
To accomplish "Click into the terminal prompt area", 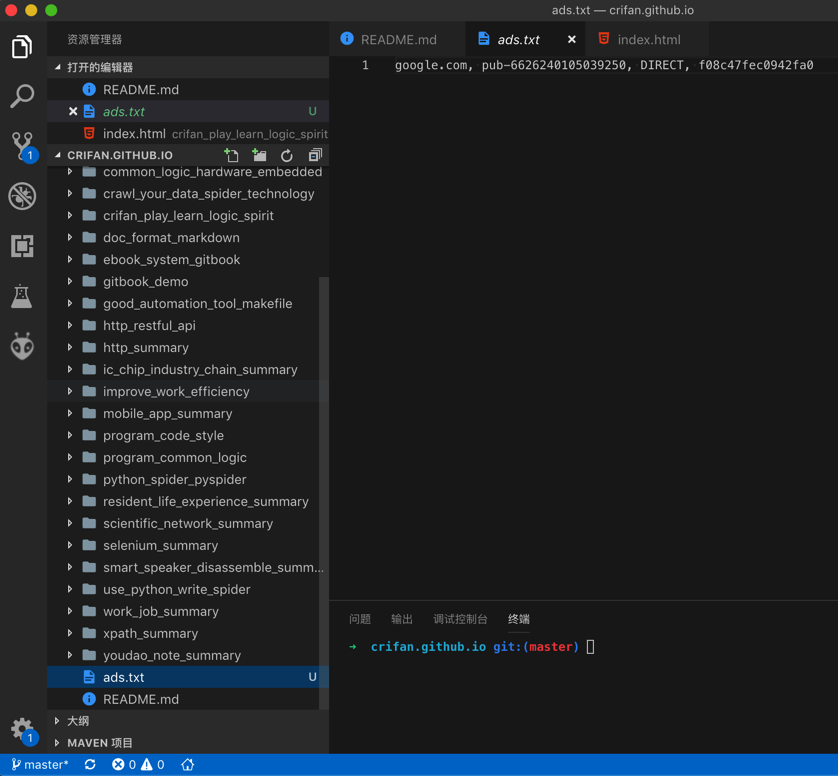I will [x=591, y=647].
